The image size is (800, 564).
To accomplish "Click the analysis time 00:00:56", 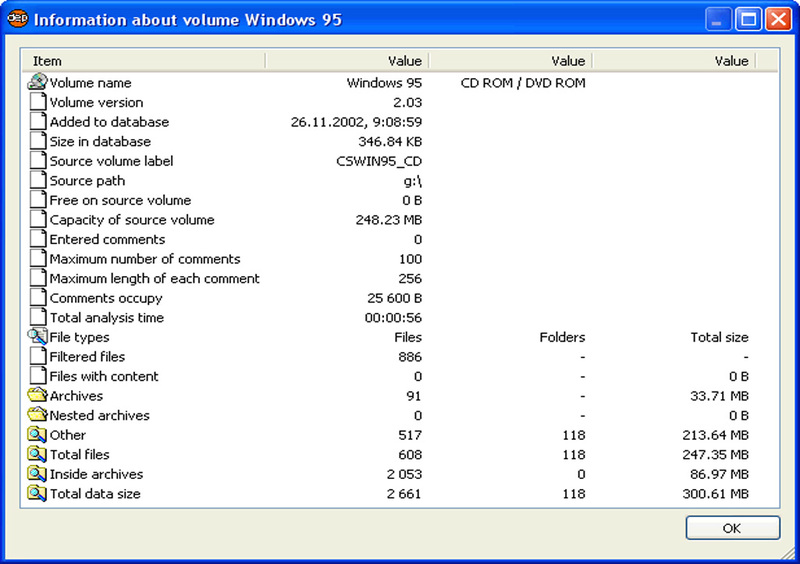I will click(393, 317).
